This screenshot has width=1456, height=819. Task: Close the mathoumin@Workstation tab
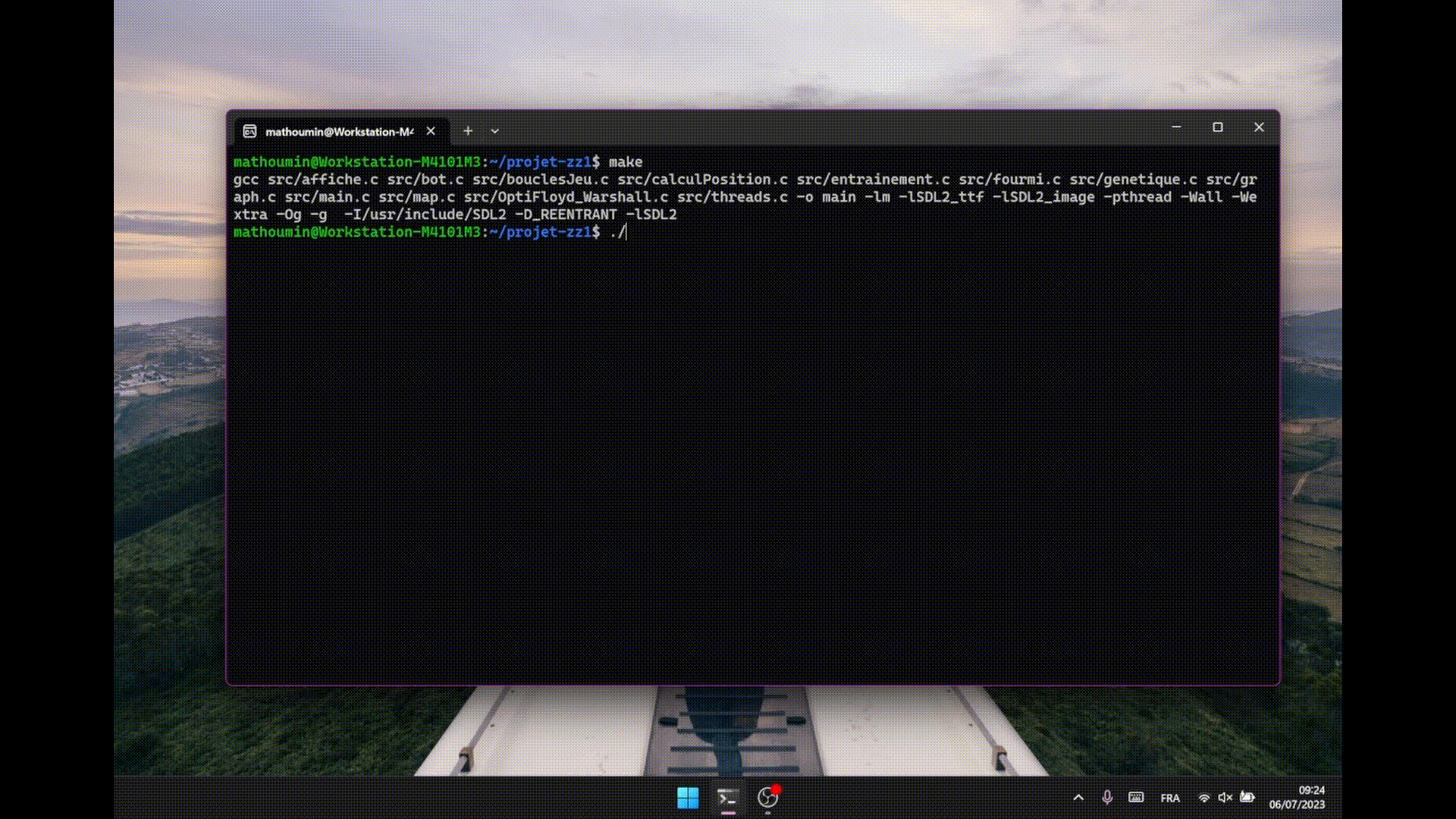[431, 131]
